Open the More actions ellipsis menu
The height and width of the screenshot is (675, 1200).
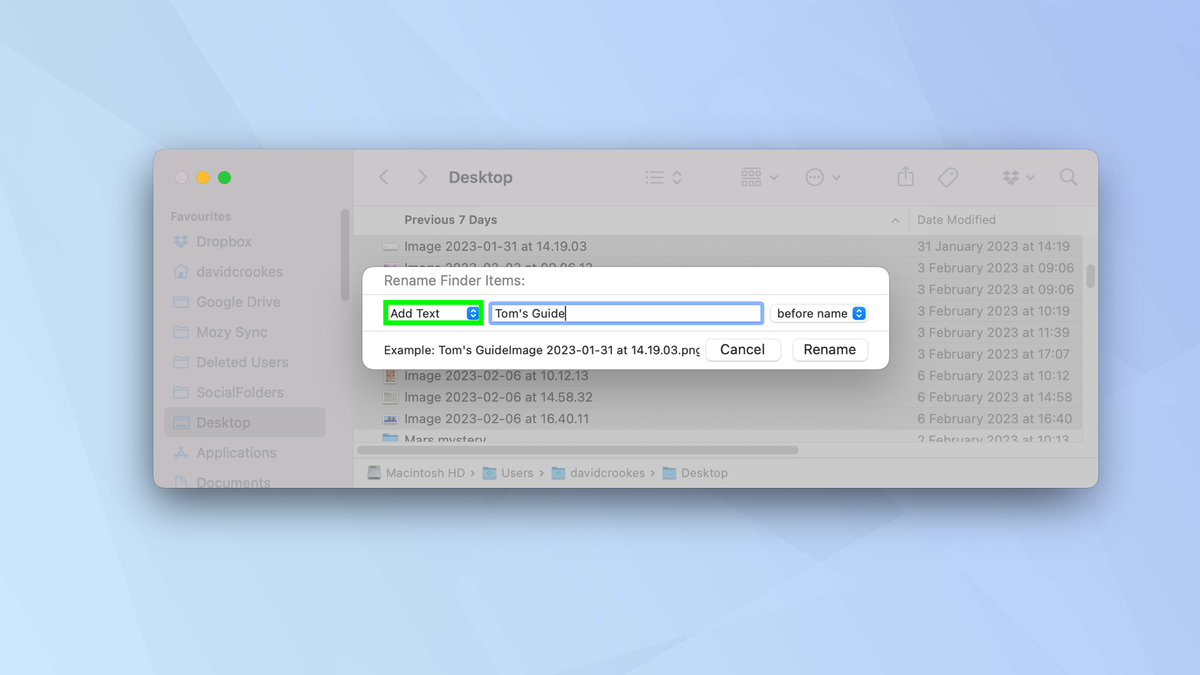click(x=822, y=176)
